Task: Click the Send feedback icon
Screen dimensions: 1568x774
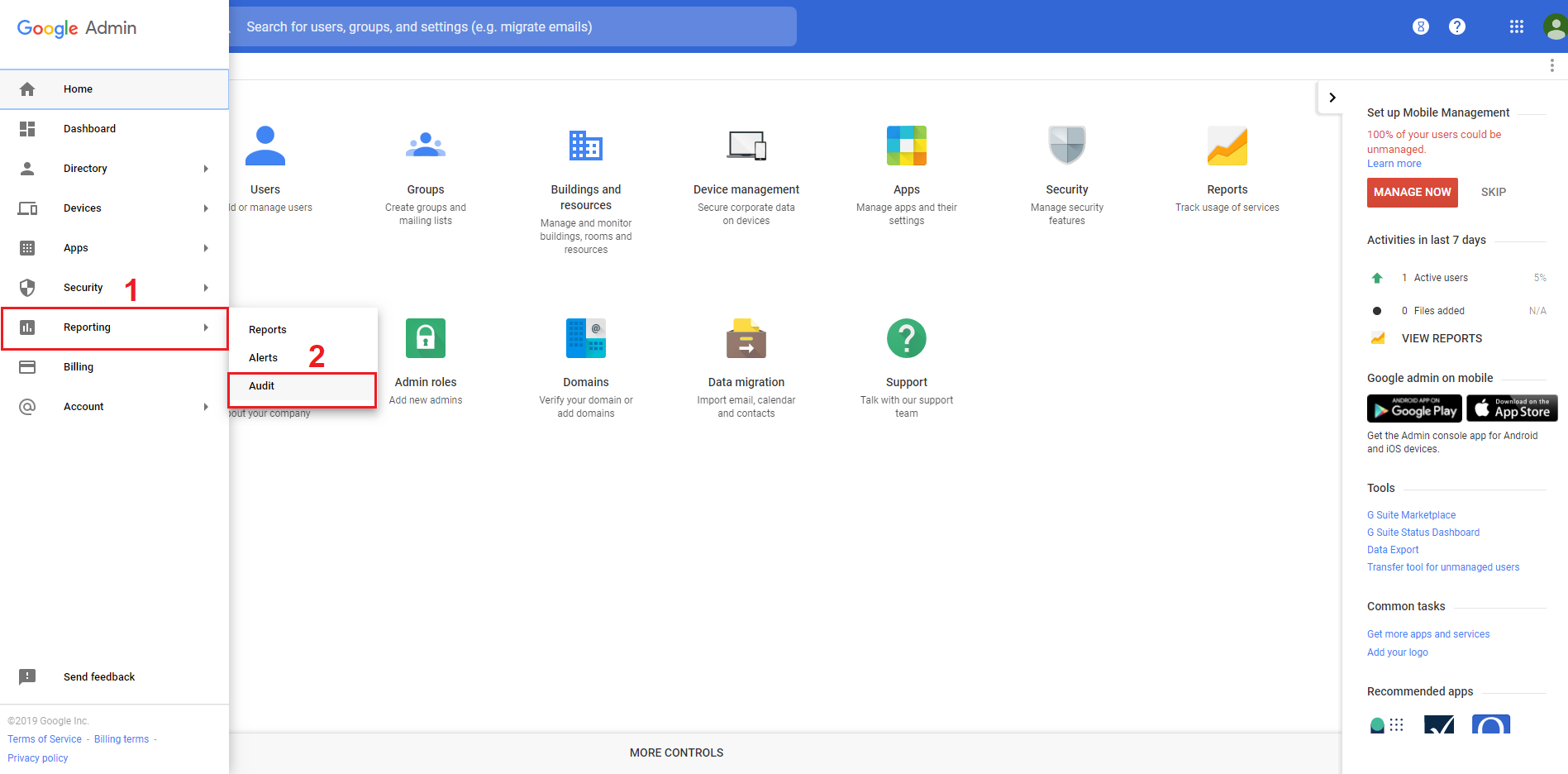Action: click(x=27, y=677)
